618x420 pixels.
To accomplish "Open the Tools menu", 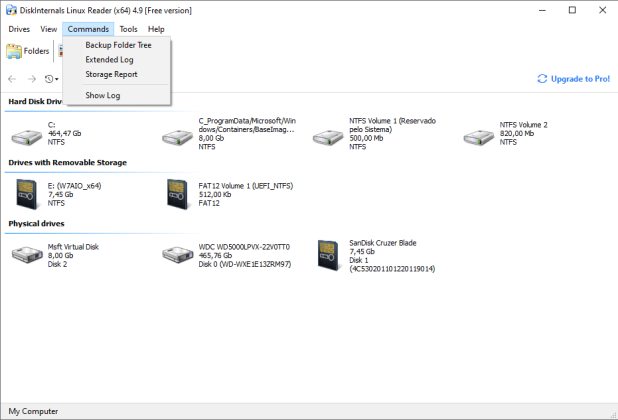I will tap(128, 29).
